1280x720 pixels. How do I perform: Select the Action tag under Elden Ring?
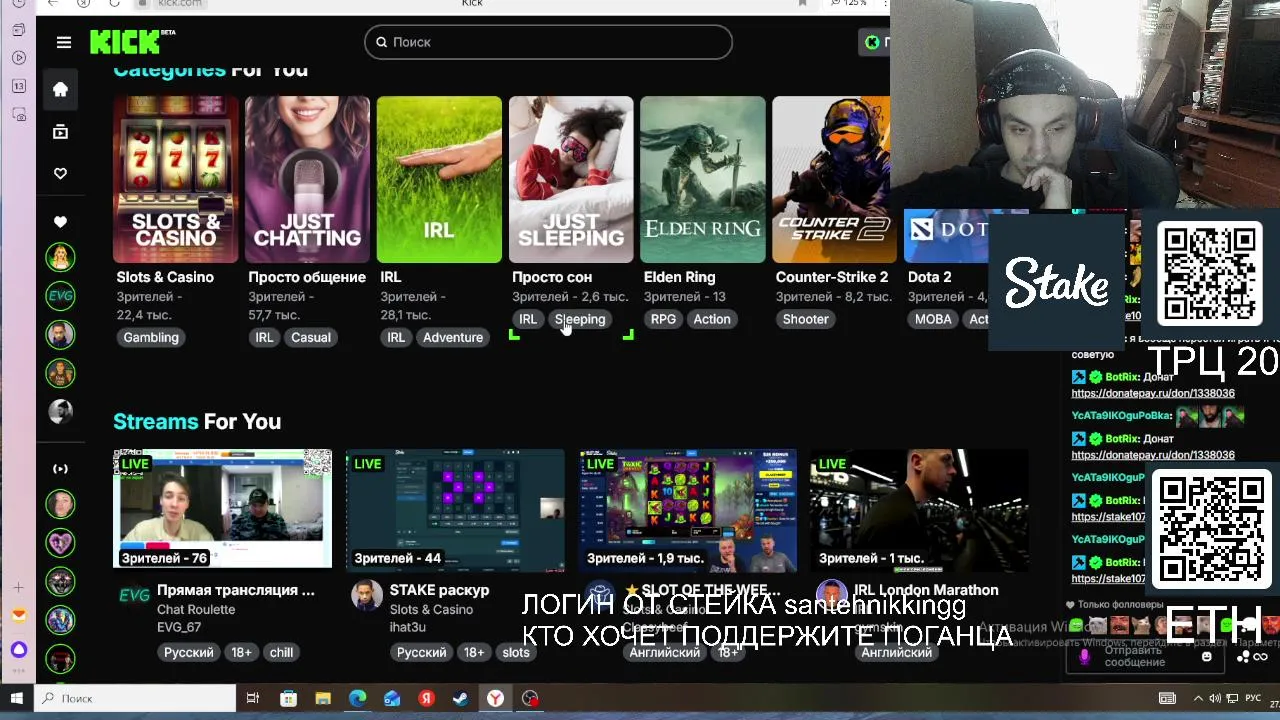(712, 319)
